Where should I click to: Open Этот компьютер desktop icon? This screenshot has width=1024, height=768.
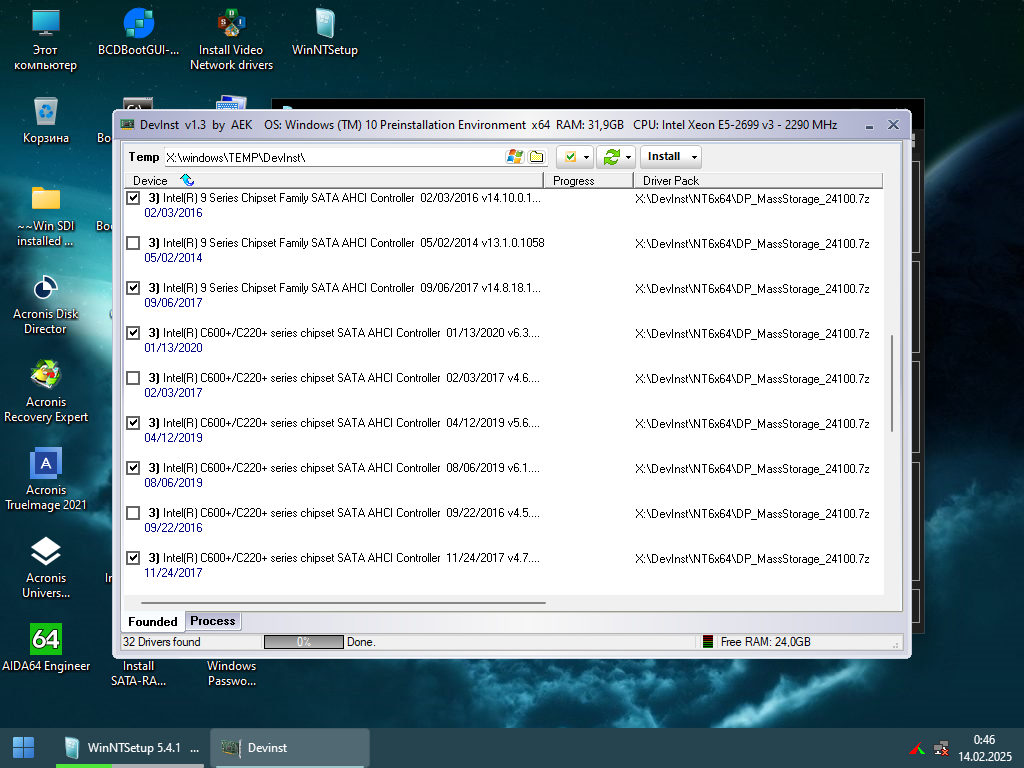[x=46, y=40]
